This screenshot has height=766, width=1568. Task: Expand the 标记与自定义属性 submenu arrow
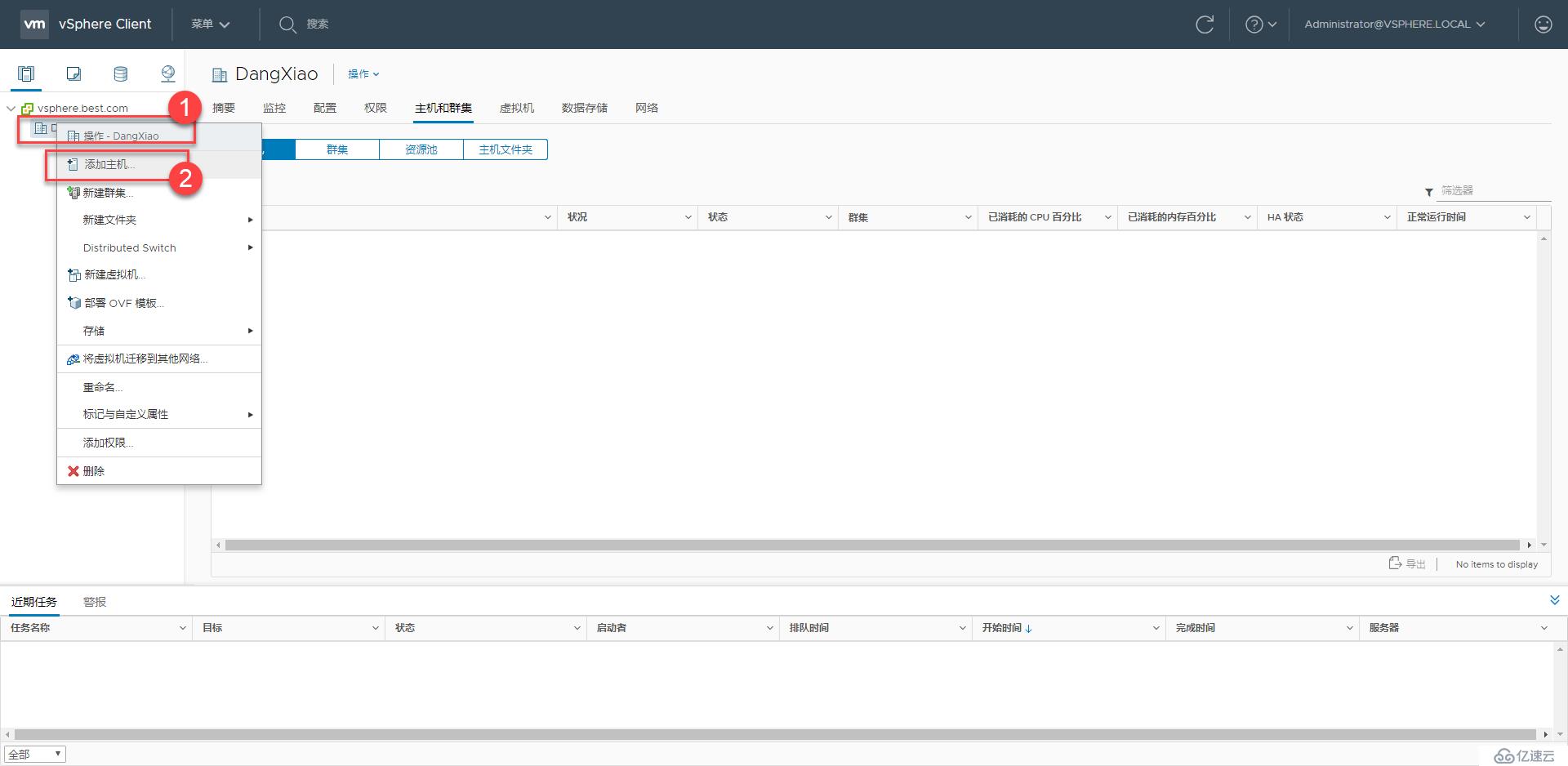pyautogui.click(x=250, y=415)
